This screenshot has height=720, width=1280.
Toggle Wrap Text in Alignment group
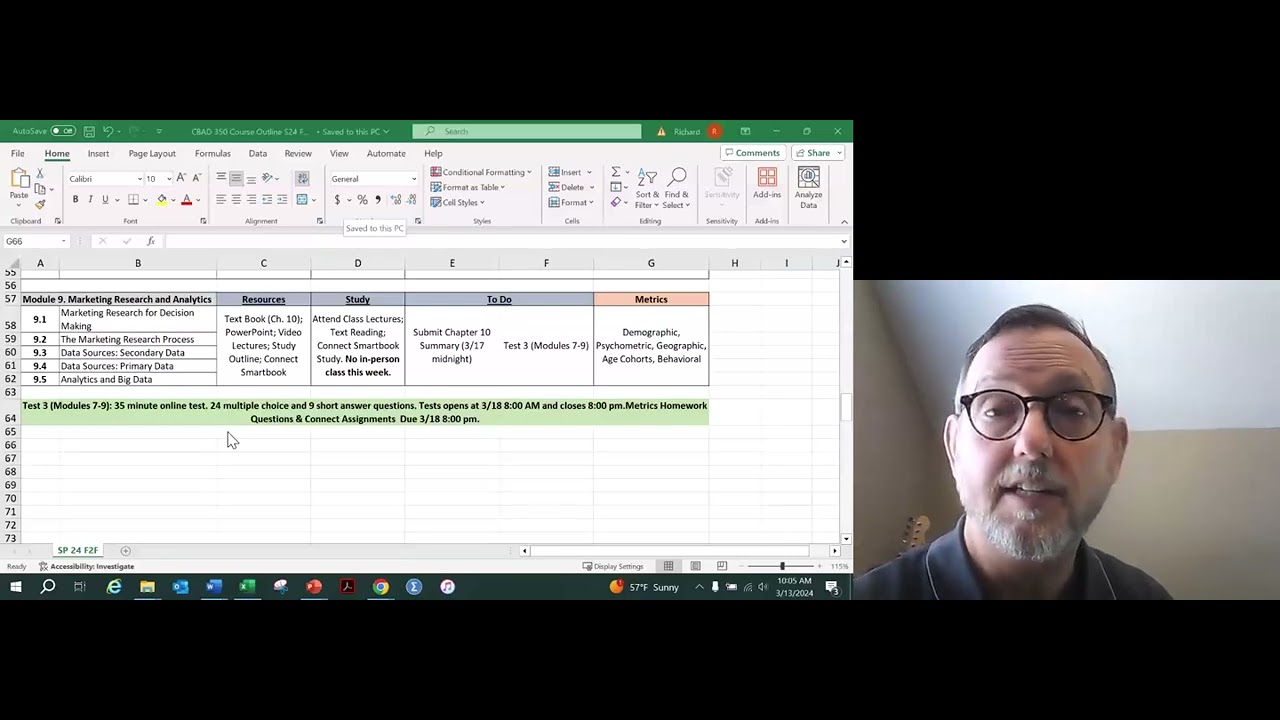pos(302,178)
